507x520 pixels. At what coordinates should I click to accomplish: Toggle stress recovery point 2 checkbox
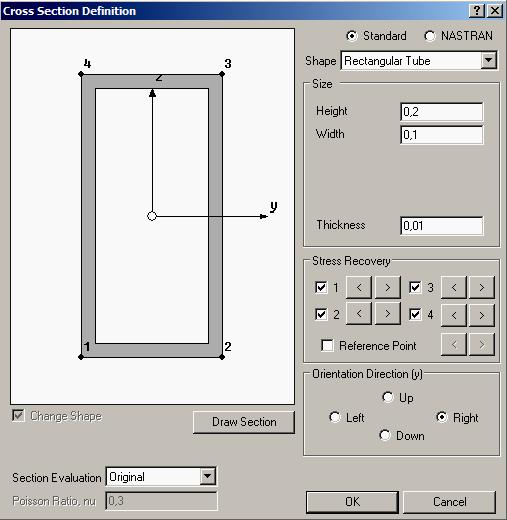point(321,314)
